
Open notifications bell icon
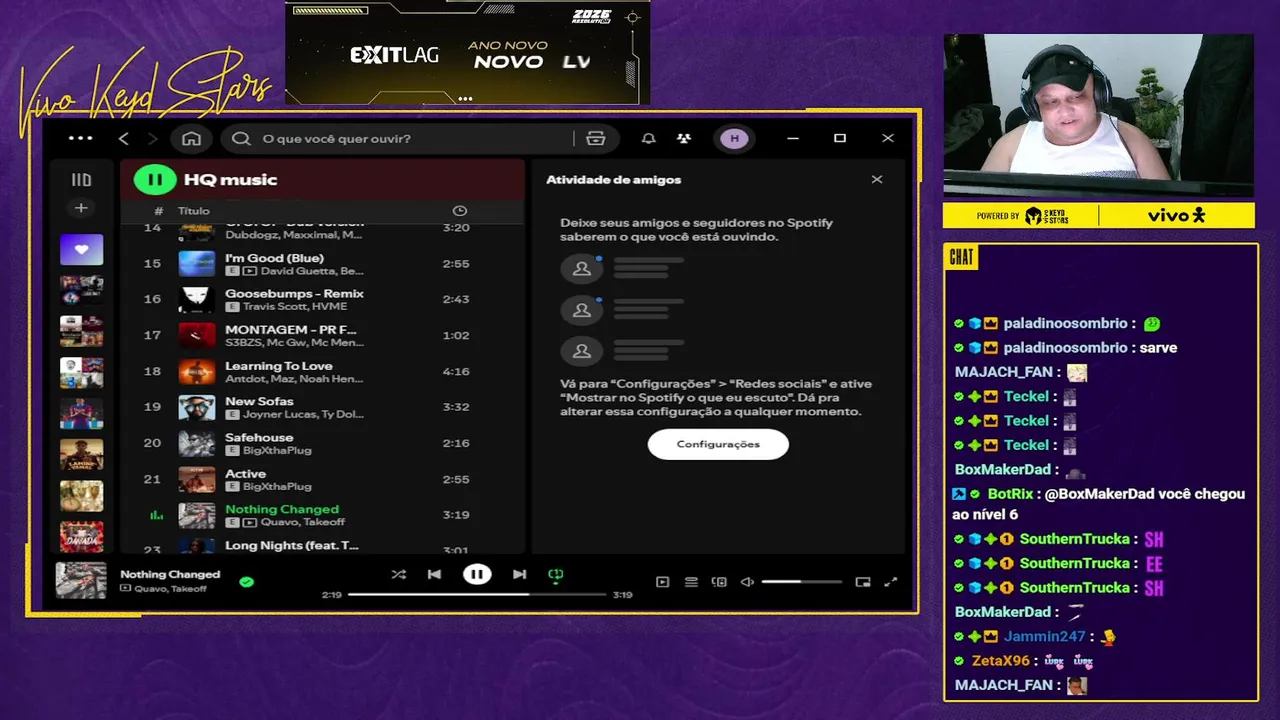[648, 138]
